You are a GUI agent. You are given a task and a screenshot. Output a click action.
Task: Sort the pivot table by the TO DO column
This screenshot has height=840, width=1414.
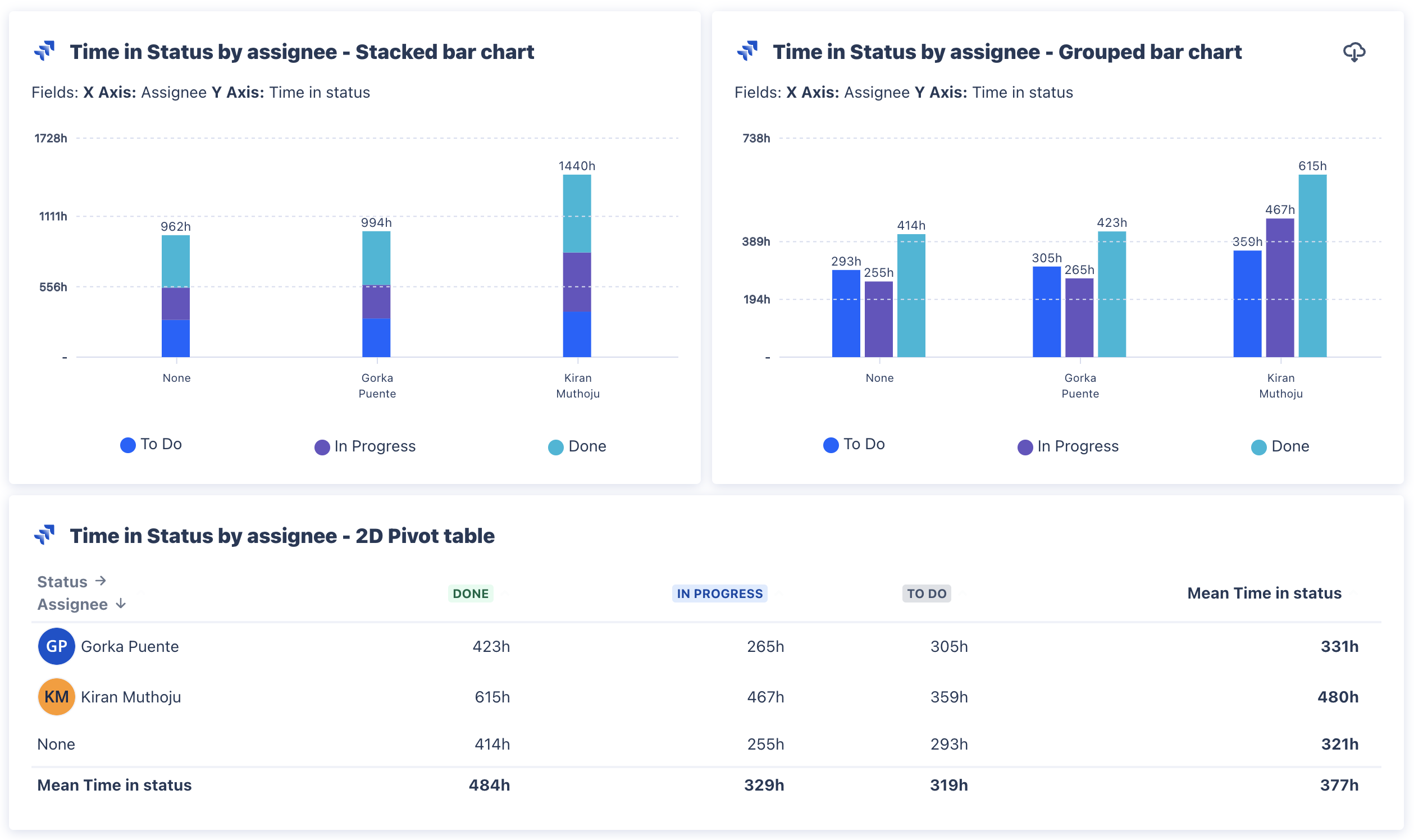(926, 593)
